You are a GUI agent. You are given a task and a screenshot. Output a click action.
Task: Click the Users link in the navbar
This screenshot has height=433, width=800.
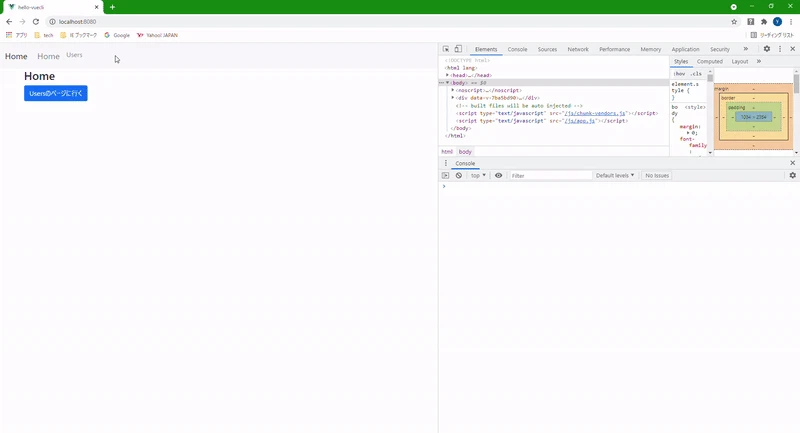pos(74,55)
